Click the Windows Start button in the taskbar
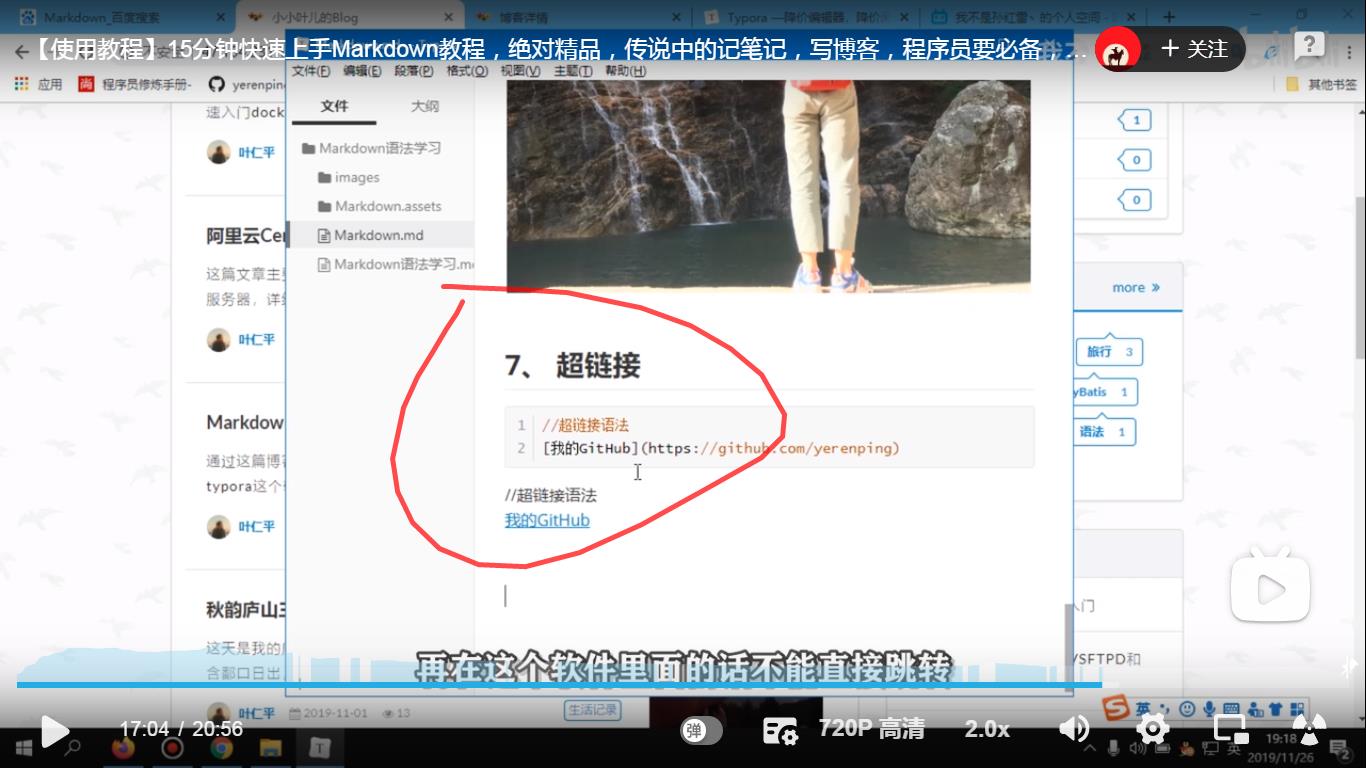The width and height of the screenshot is (1366, 768). [23, 747]
